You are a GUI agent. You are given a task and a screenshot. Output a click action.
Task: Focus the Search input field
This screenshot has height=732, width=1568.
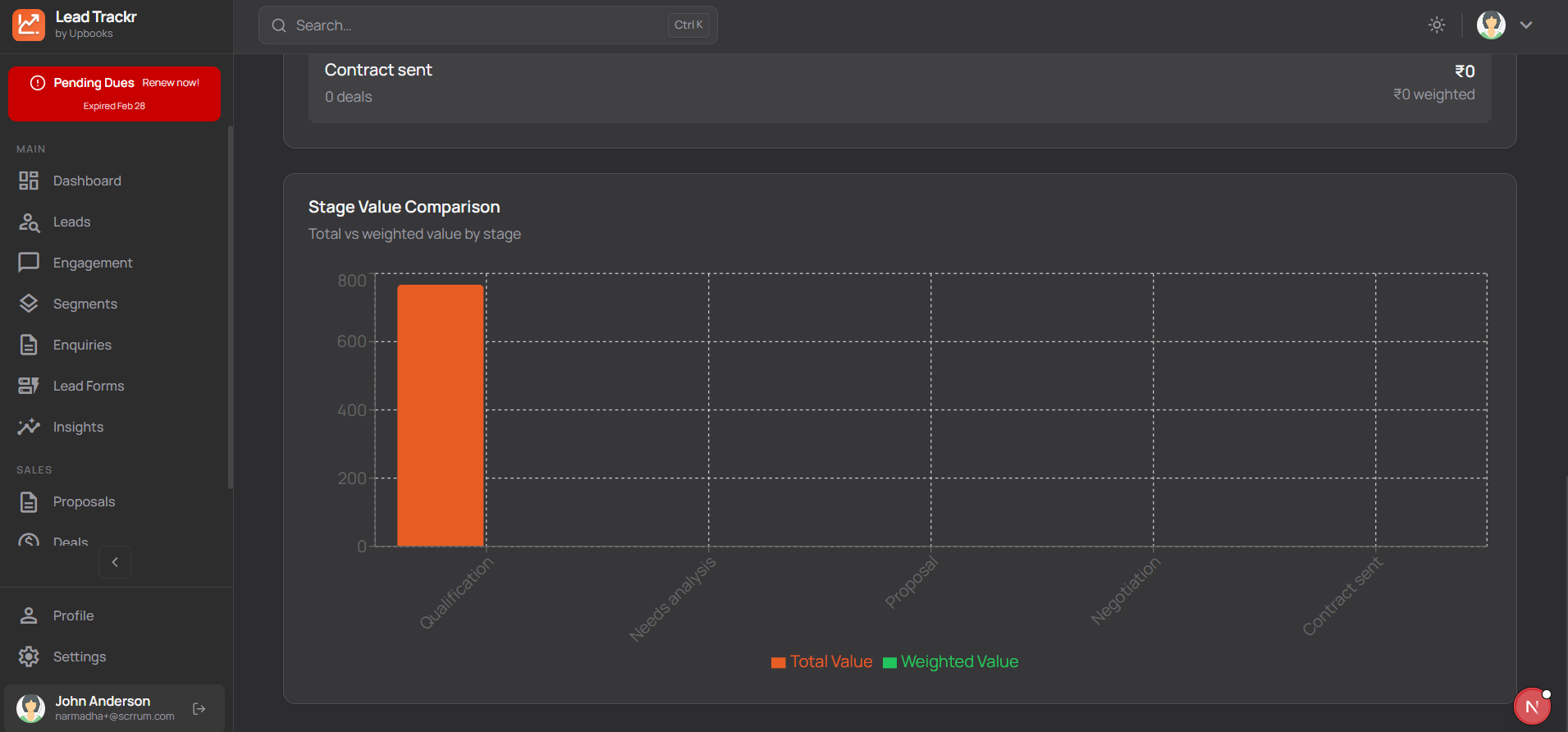point(488,25)
